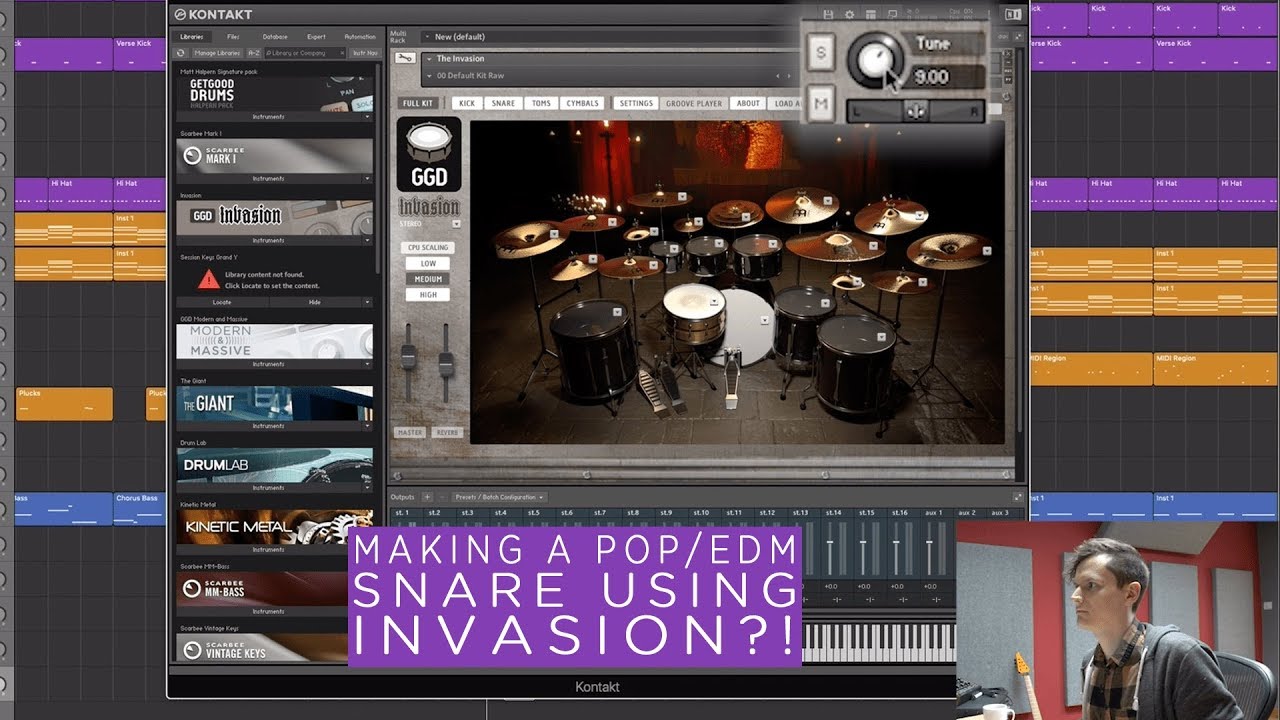The image size is (1280, 720).
Task: Toggle the Mute M button in zoomed inset
Action: [x=820, y=103]
